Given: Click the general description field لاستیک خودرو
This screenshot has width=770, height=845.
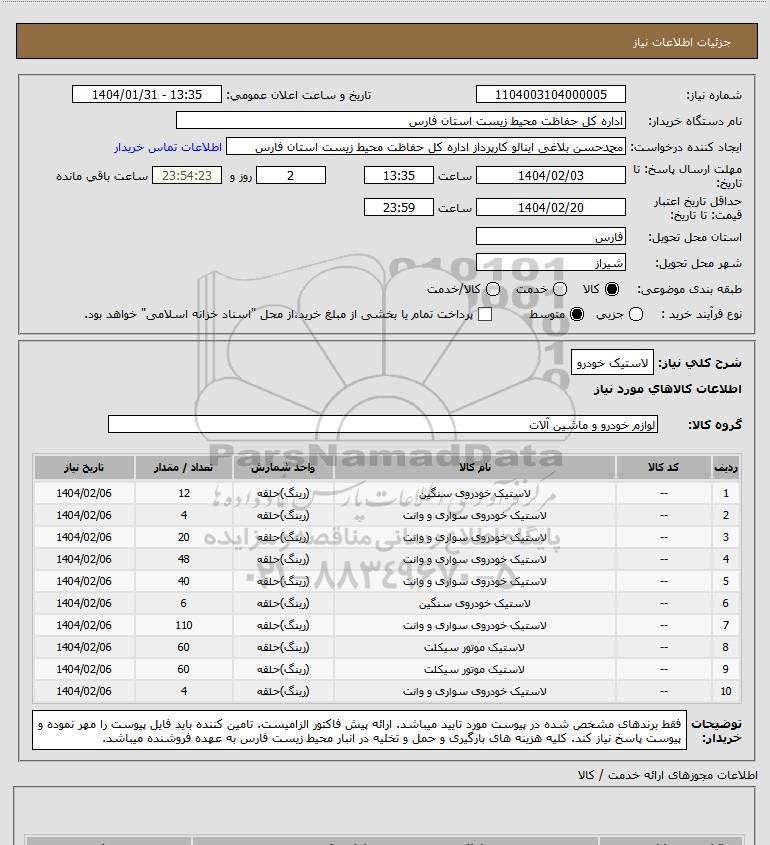Looking at the screenshot, I should tap(612, 363).
